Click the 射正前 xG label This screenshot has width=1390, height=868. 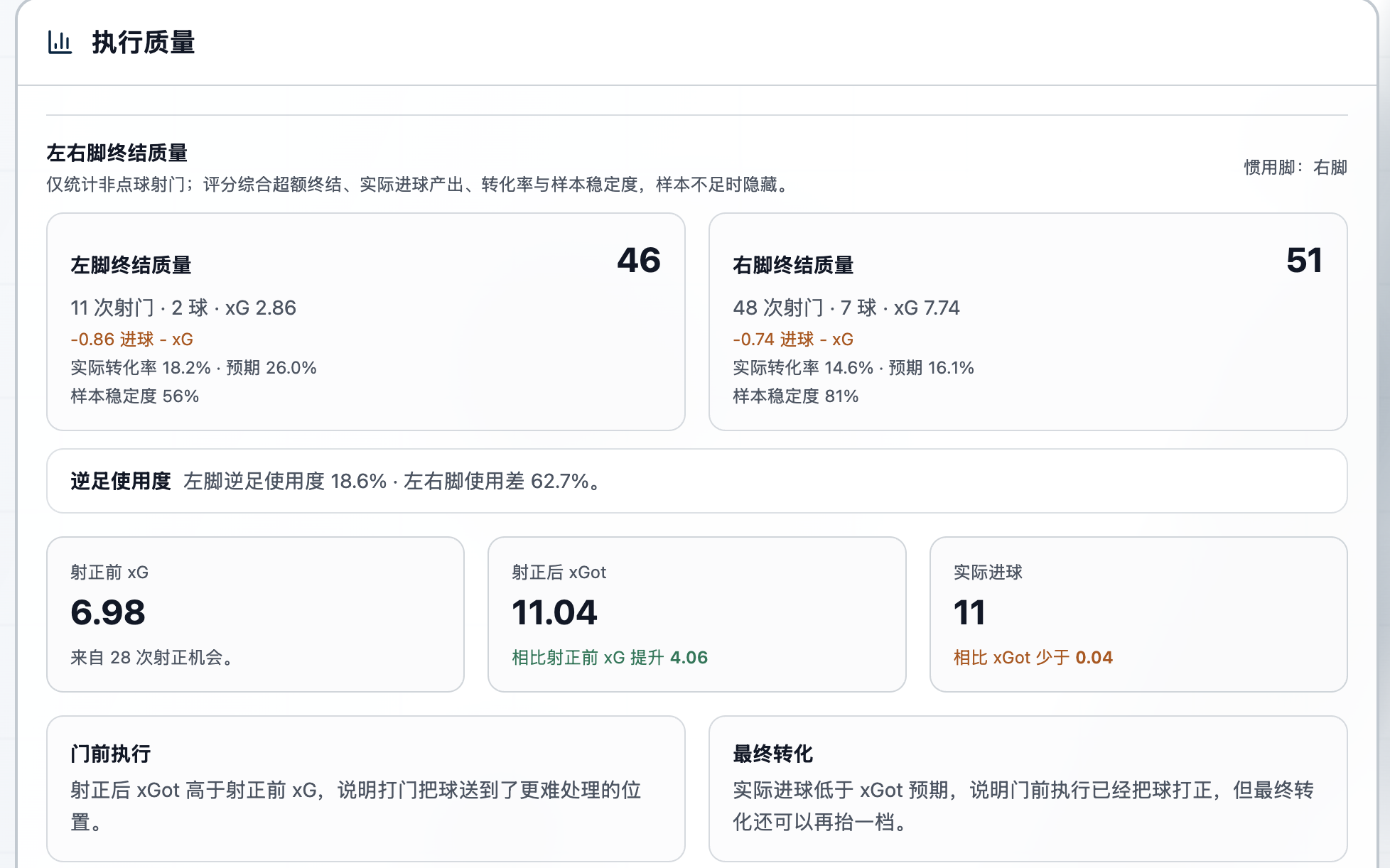[x=109, y=573]
